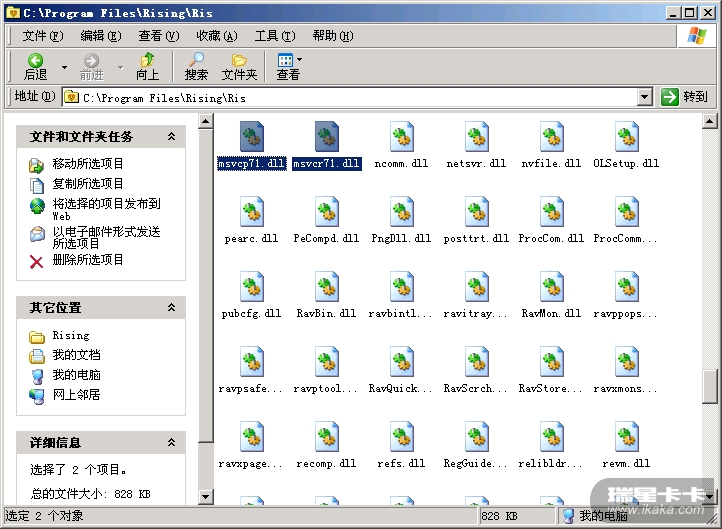Click file list scrollbar up arrow
The width and height of the screenshot is (722, 529).
710,121
